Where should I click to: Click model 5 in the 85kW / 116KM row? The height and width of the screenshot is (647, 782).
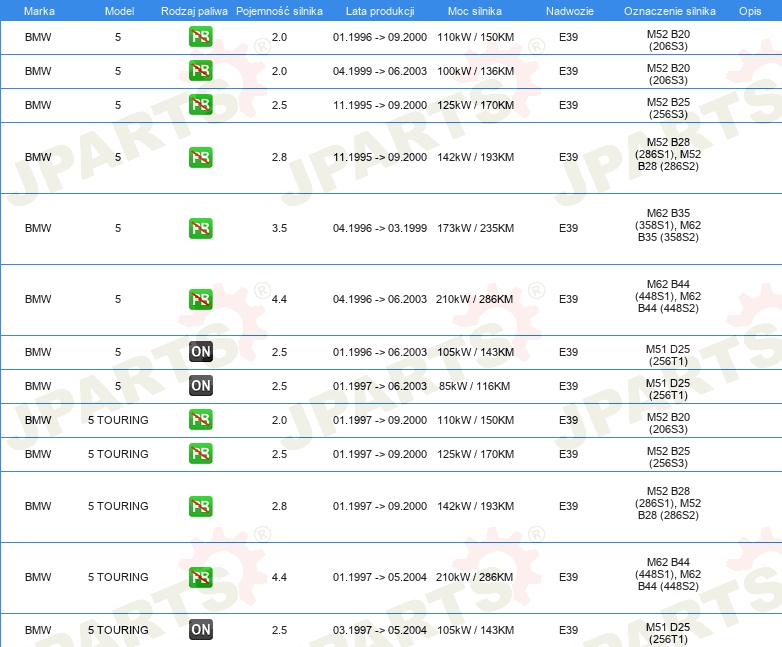[x=118, y=386]
